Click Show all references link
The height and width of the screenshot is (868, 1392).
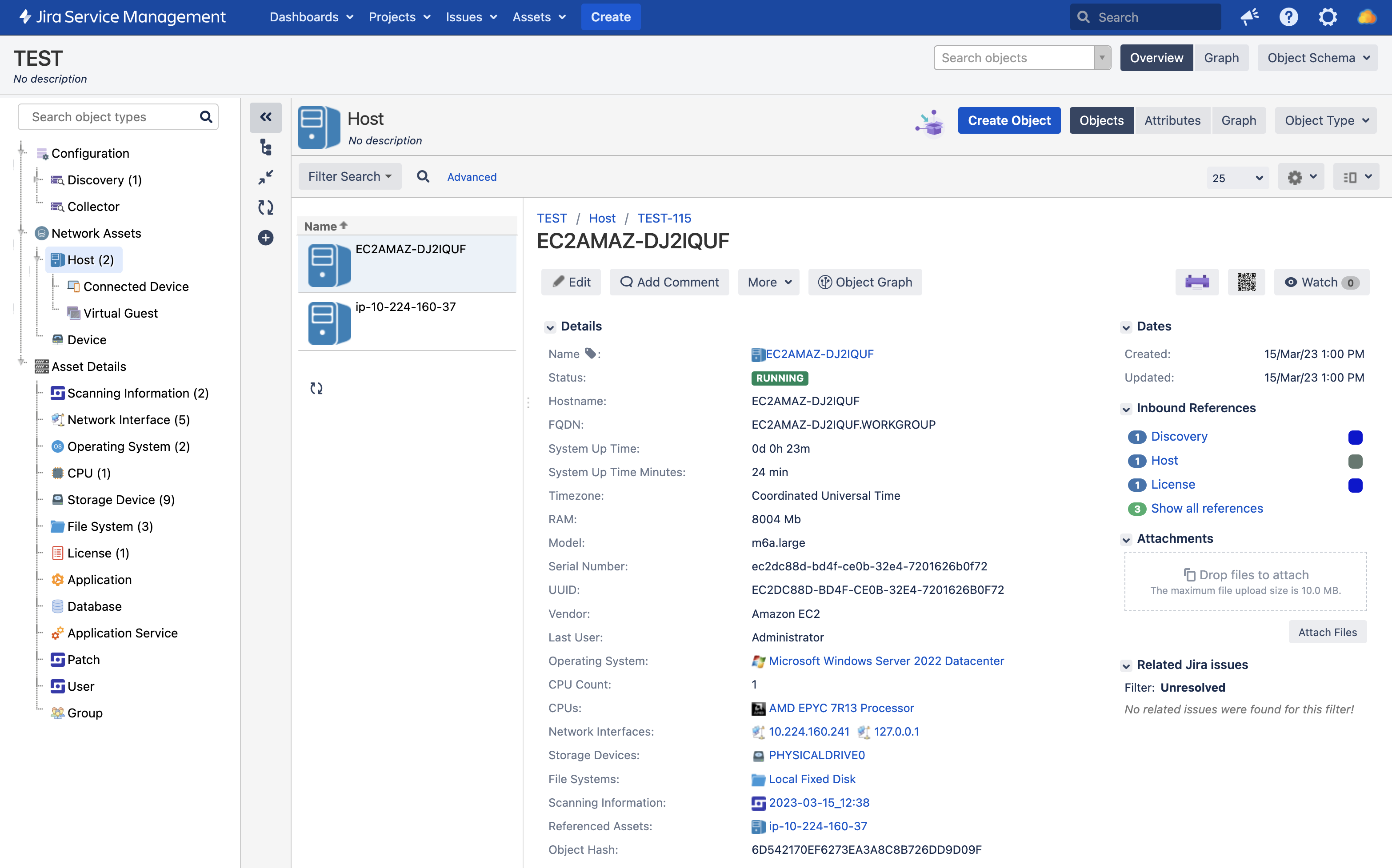tap(1207, 508)
